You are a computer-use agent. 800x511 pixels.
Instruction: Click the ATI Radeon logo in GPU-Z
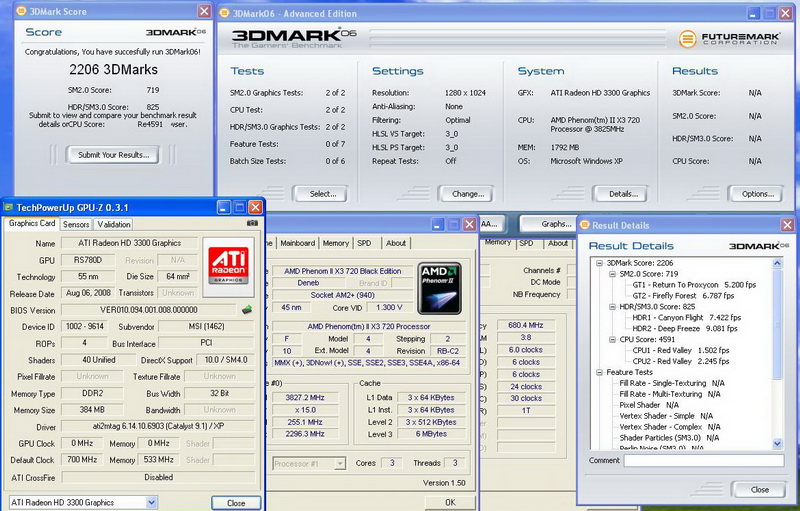pyautogui.click(x=229, y=266)
